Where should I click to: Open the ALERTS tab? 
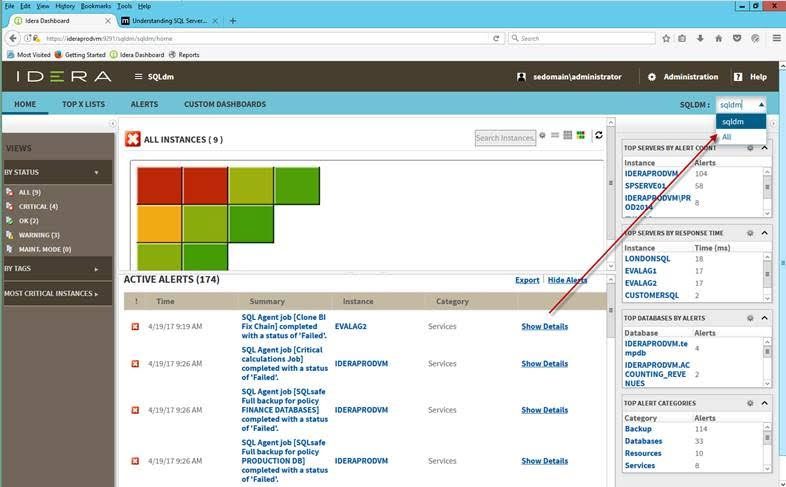coord(144,104)
